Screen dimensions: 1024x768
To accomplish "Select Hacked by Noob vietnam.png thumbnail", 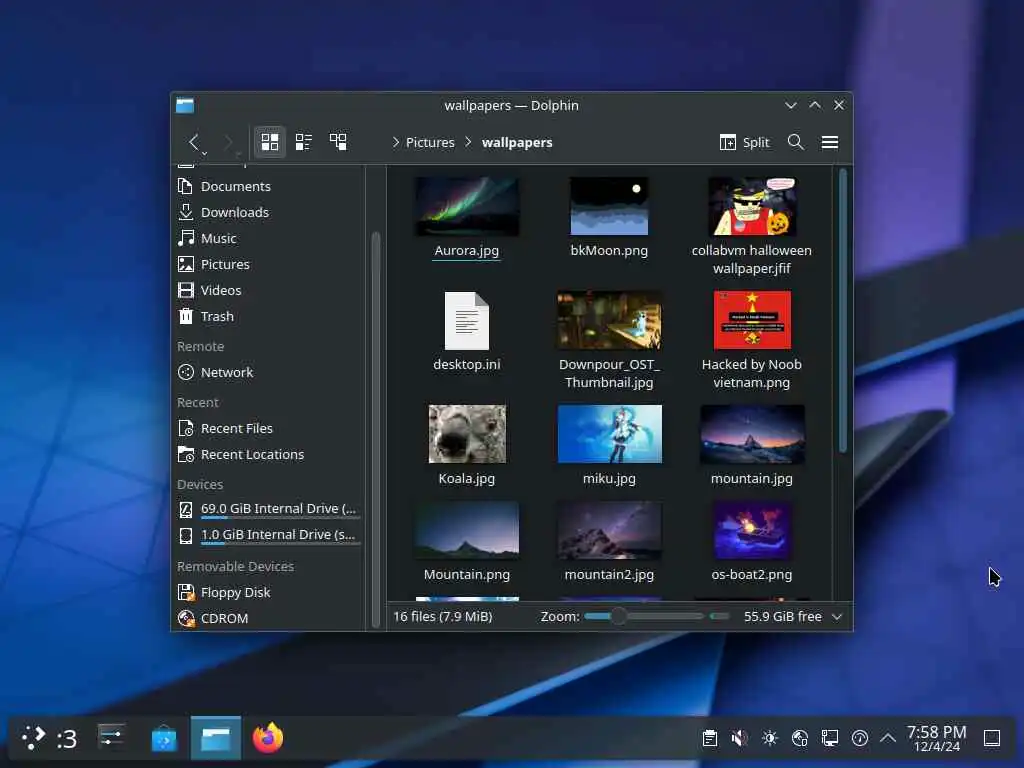I will coord(752,321).
